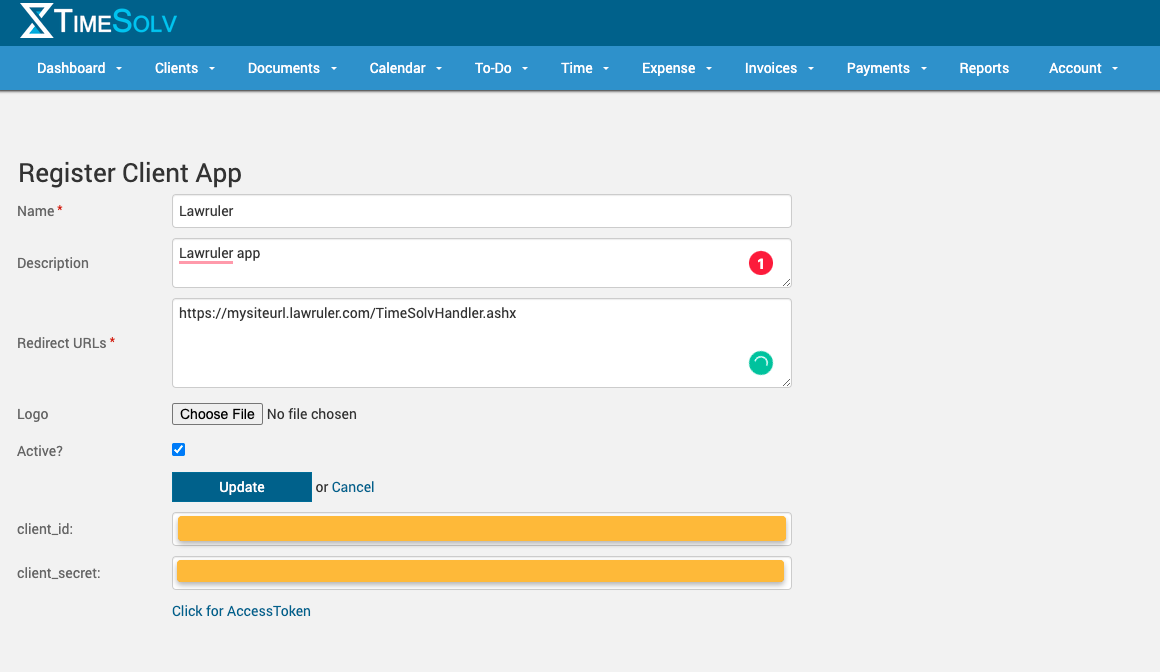Click the Choose File button for Logo
This screenshot has width=1160, height=672.
(x=218, y=414)
